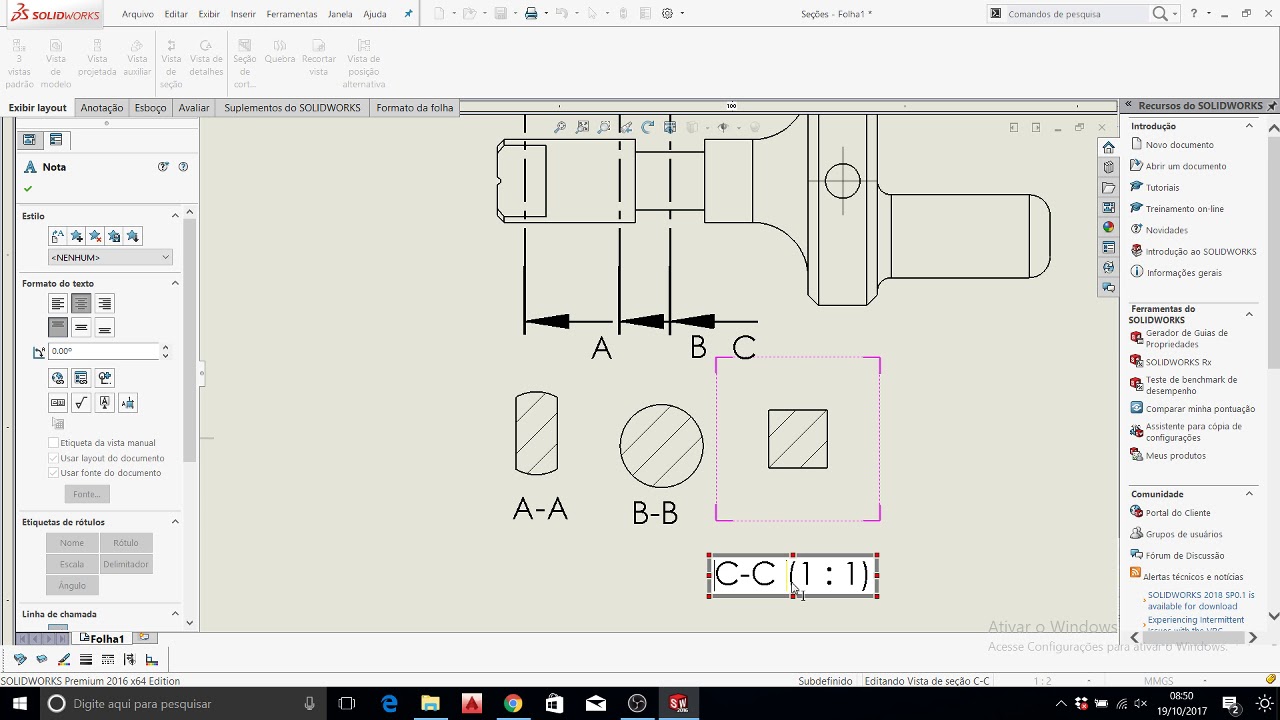Click the Fonte button
The width and height of the screenshot is (1280, 720).
87,494
